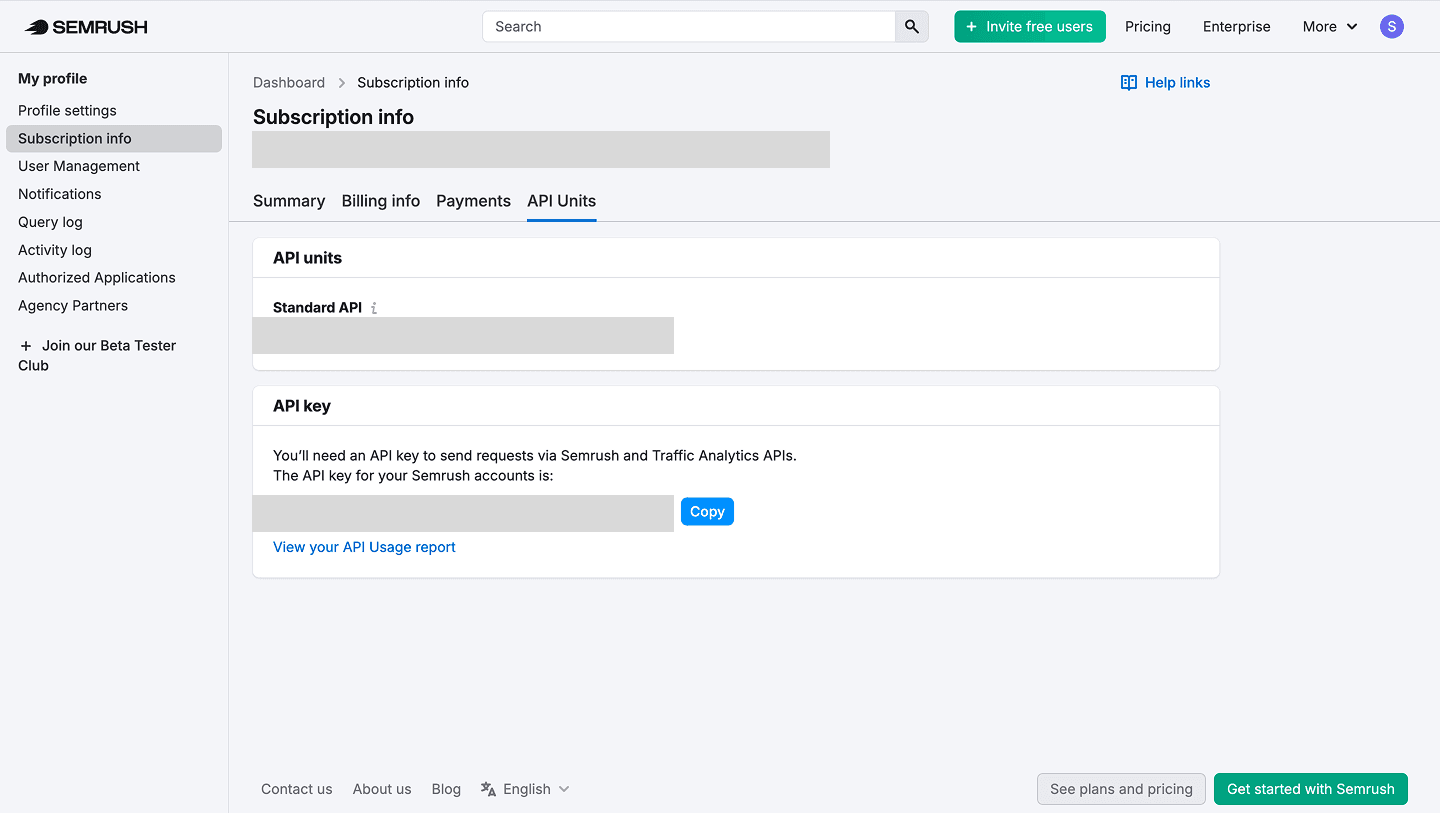
Task: Open Agency Partners in sidebar
Action: (x=73, y=306)
